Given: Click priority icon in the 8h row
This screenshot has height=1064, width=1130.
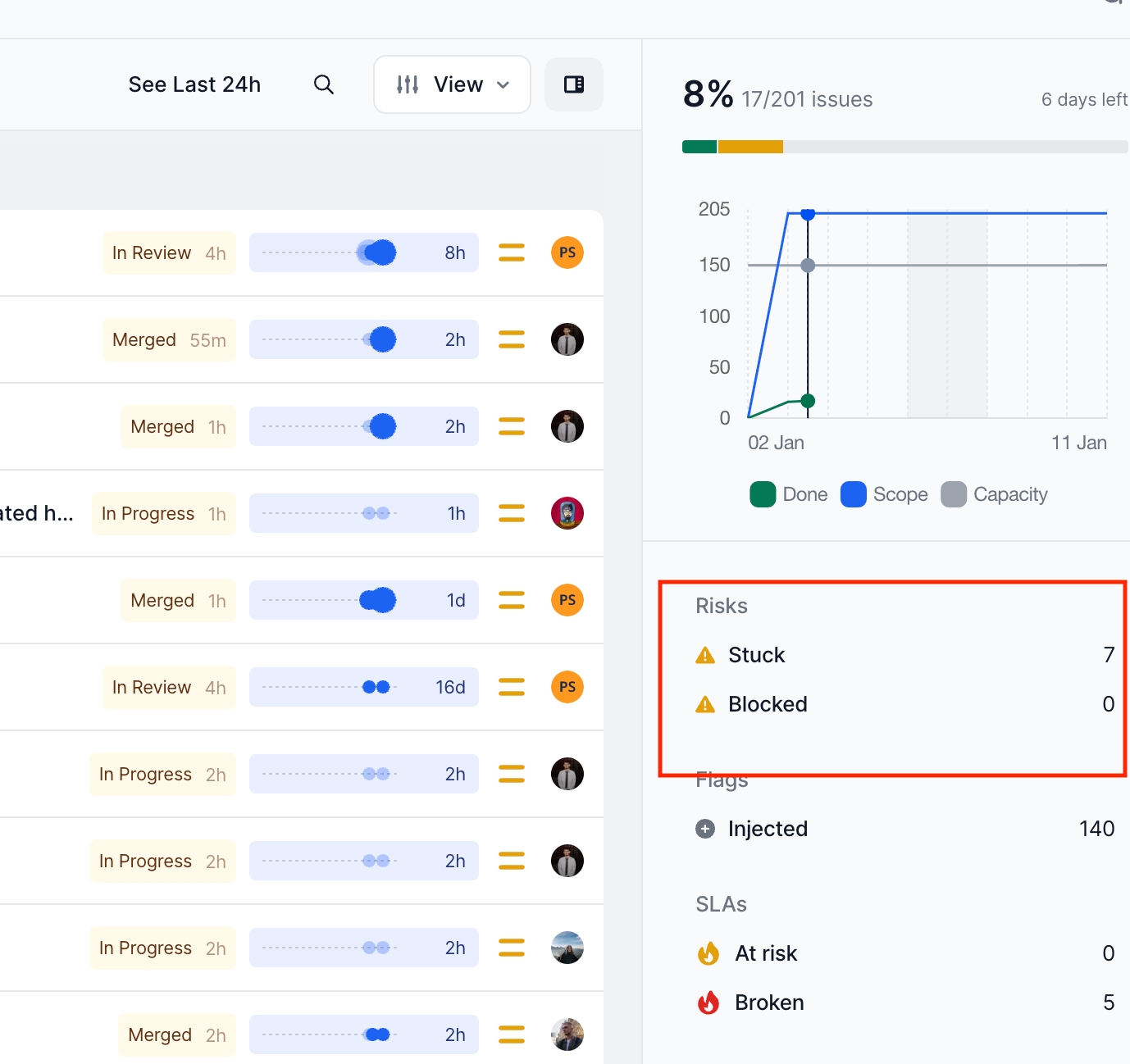Looking at the screenshot, I should [512, 252].
